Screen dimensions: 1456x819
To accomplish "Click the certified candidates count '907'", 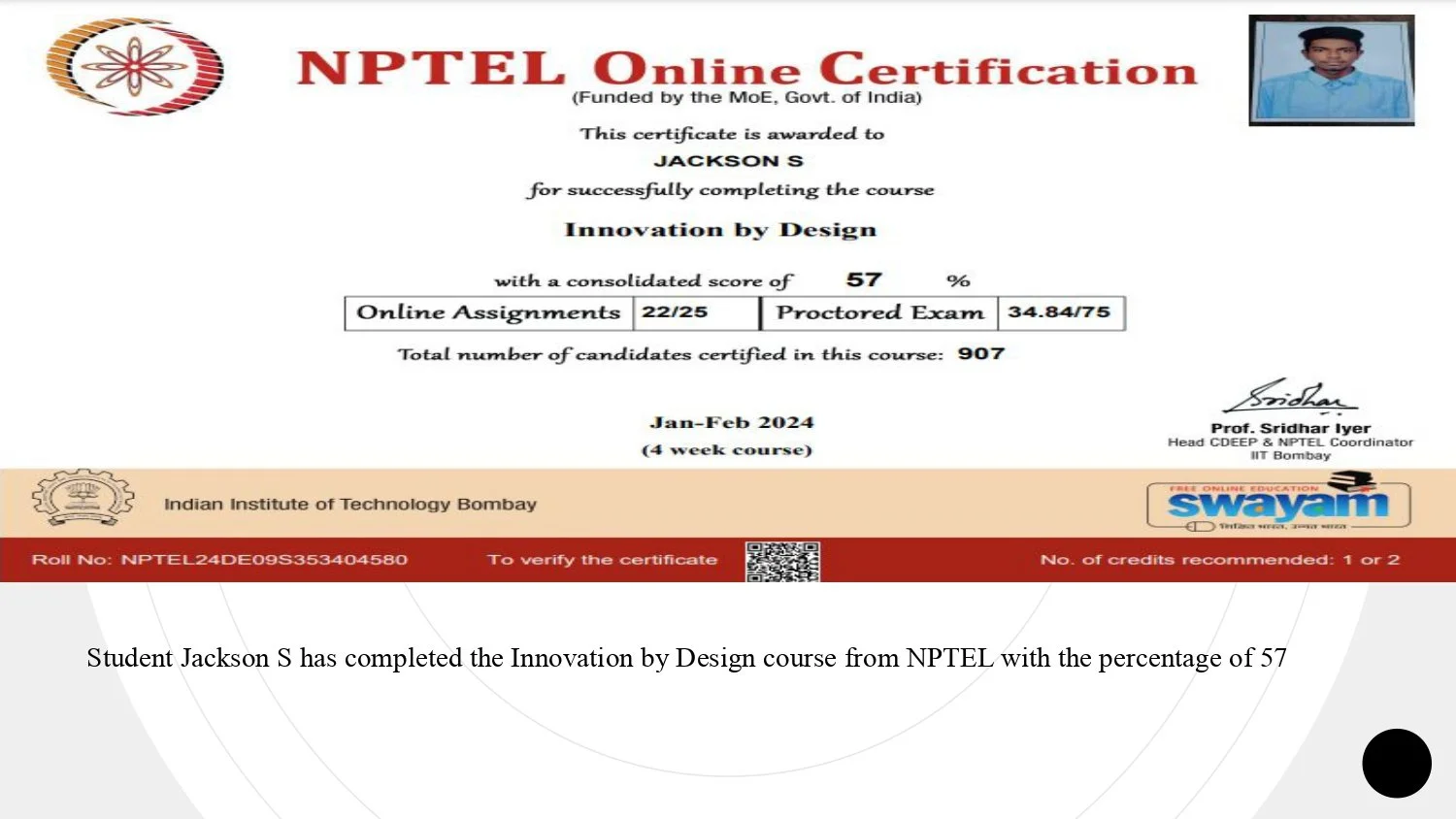I will (980, 354).
